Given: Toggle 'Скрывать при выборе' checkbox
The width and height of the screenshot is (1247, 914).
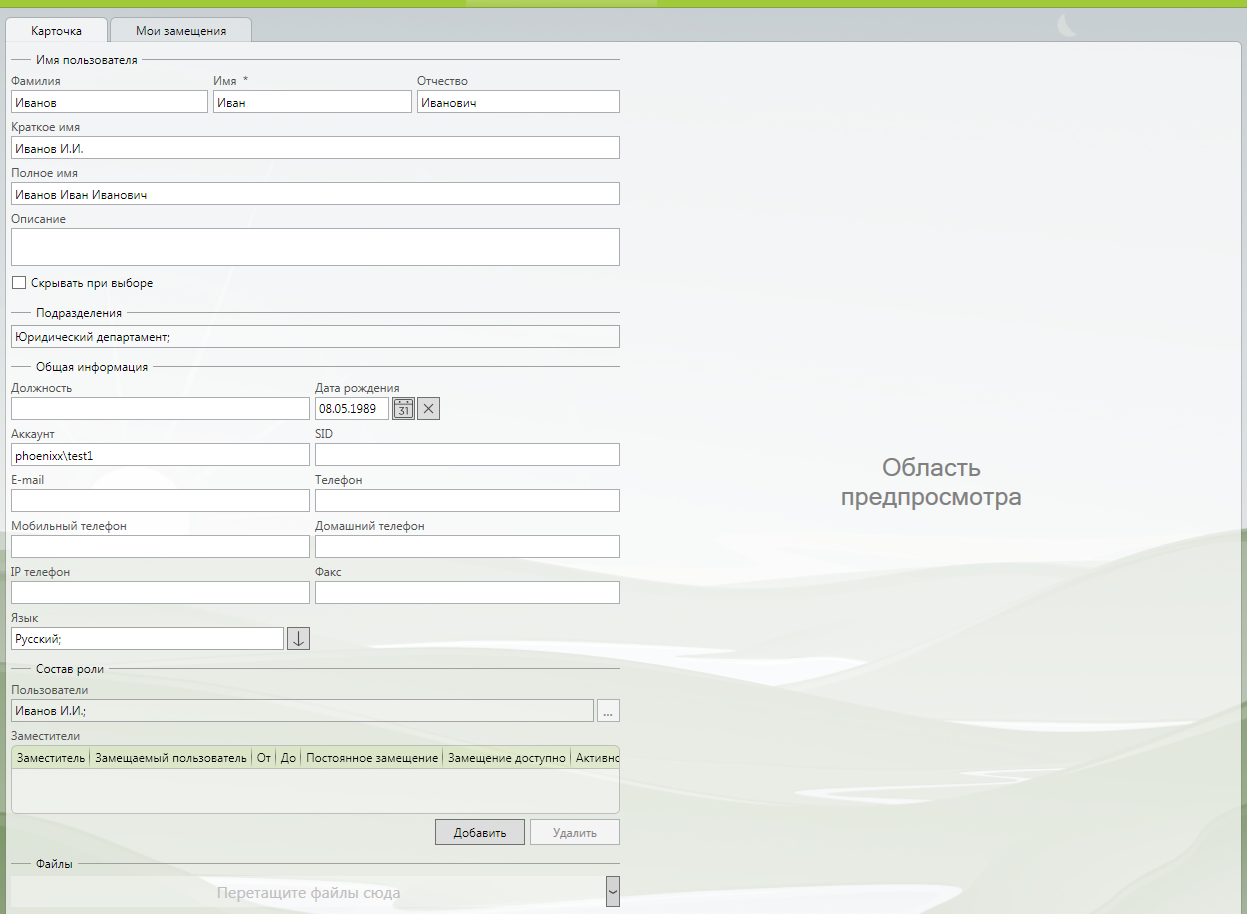Looking at the screenshot, I should [x=19, y=283].
